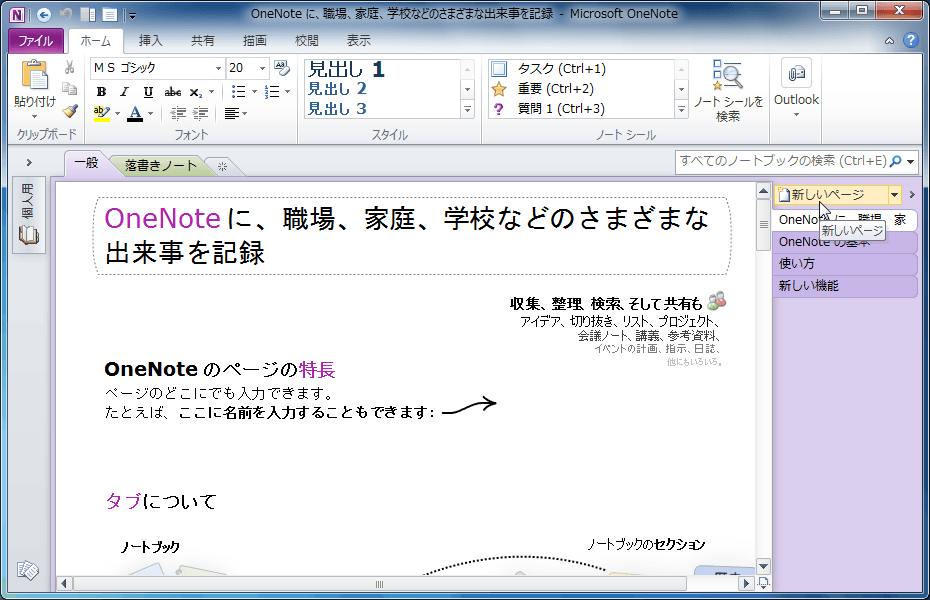Open the 新しい機能 page
Viewport: 930px width, 600px height.
pos(845,286)
